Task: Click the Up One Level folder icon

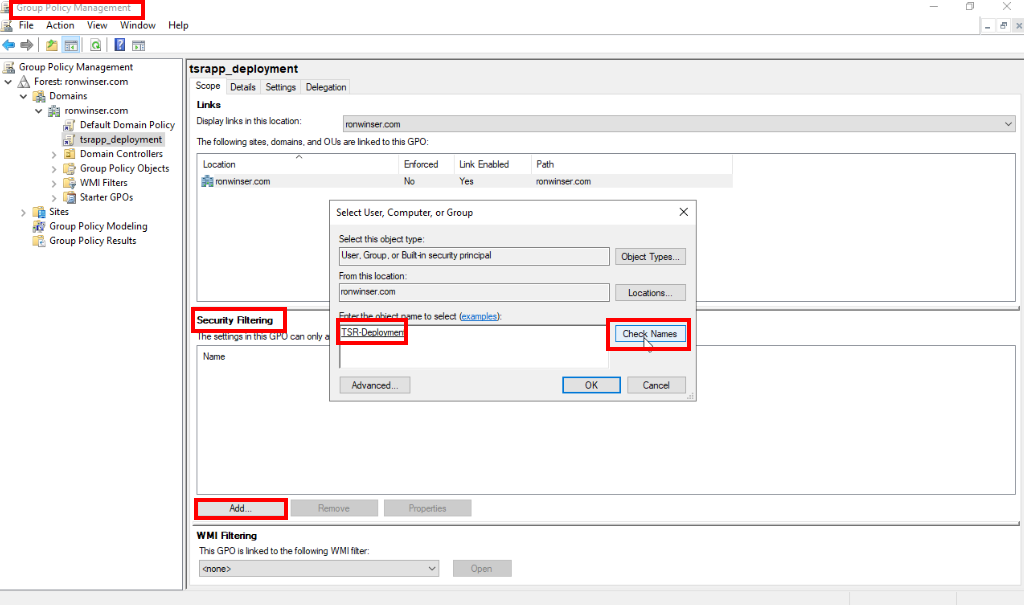Action: tap(52, 45)
